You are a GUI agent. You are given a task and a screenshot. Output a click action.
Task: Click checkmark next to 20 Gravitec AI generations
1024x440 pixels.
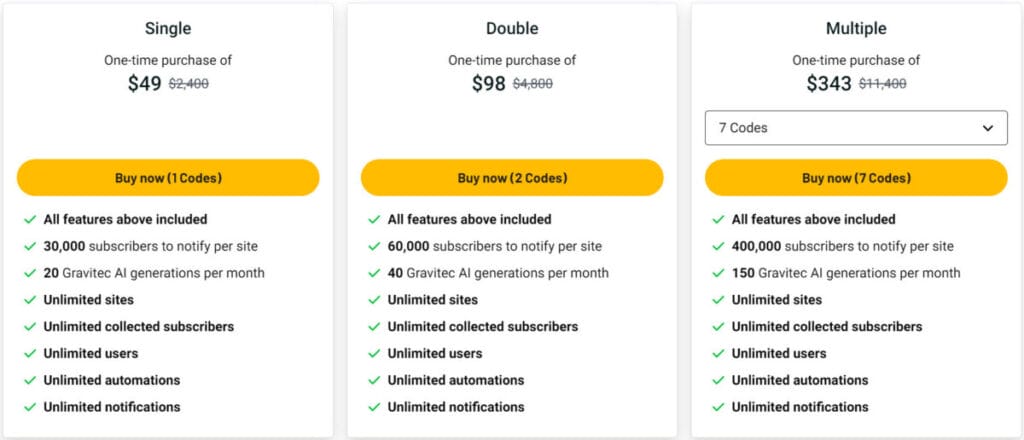pos(30,274)
